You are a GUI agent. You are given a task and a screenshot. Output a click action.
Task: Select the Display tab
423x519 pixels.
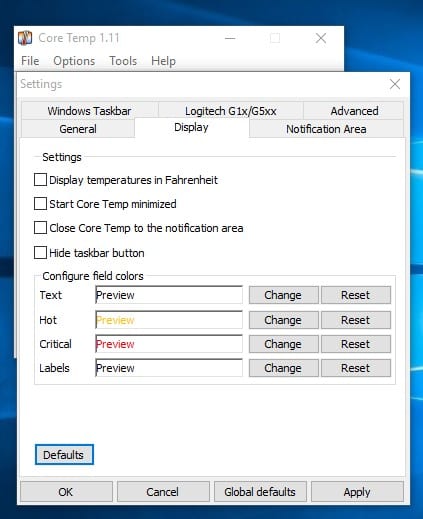tap(191, 127)
